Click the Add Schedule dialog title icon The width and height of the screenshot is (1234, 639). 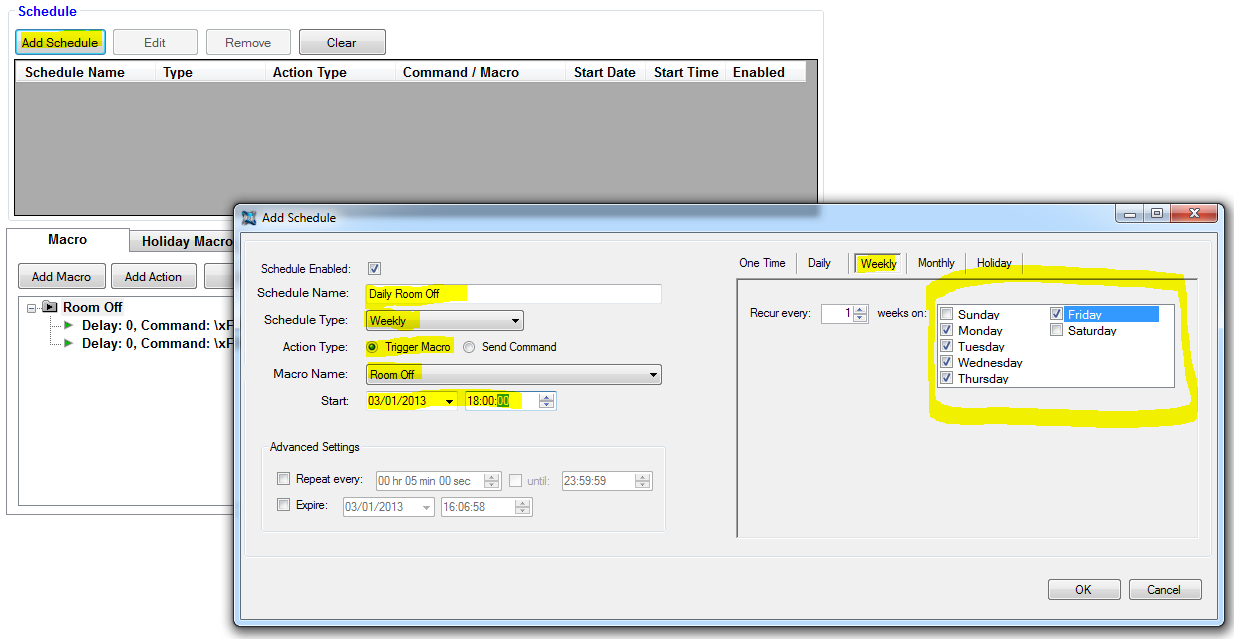click(x=249, y=217)
